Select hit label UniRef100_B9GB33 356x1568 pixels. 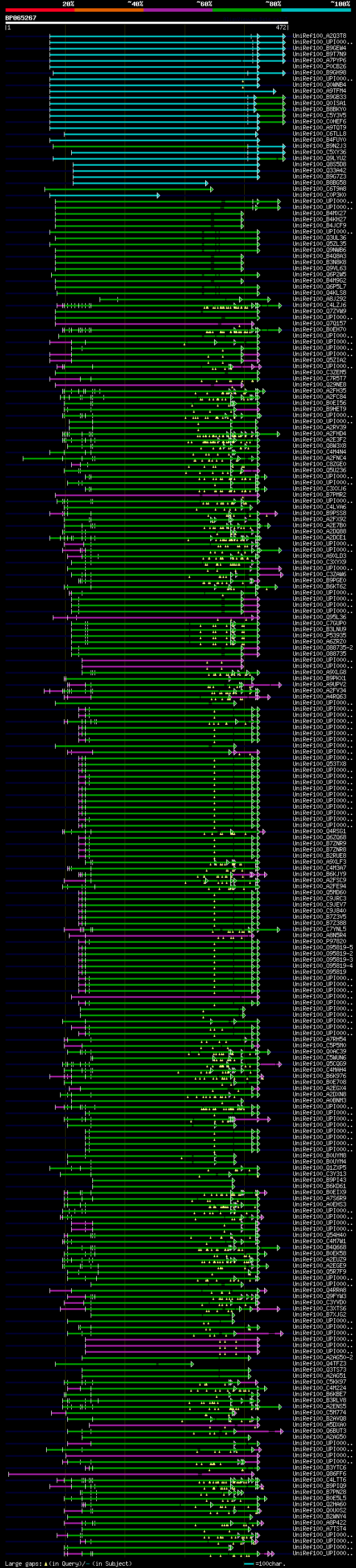(319, 97)
